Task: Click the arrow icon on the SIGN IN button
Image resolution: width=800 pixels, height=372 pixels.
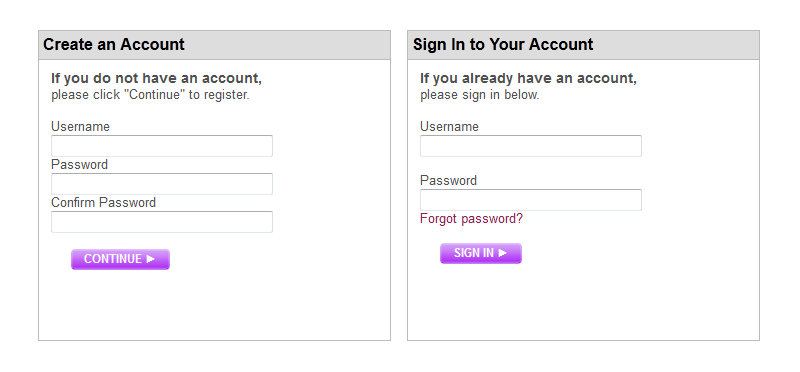Action: [x=503, y=253]
